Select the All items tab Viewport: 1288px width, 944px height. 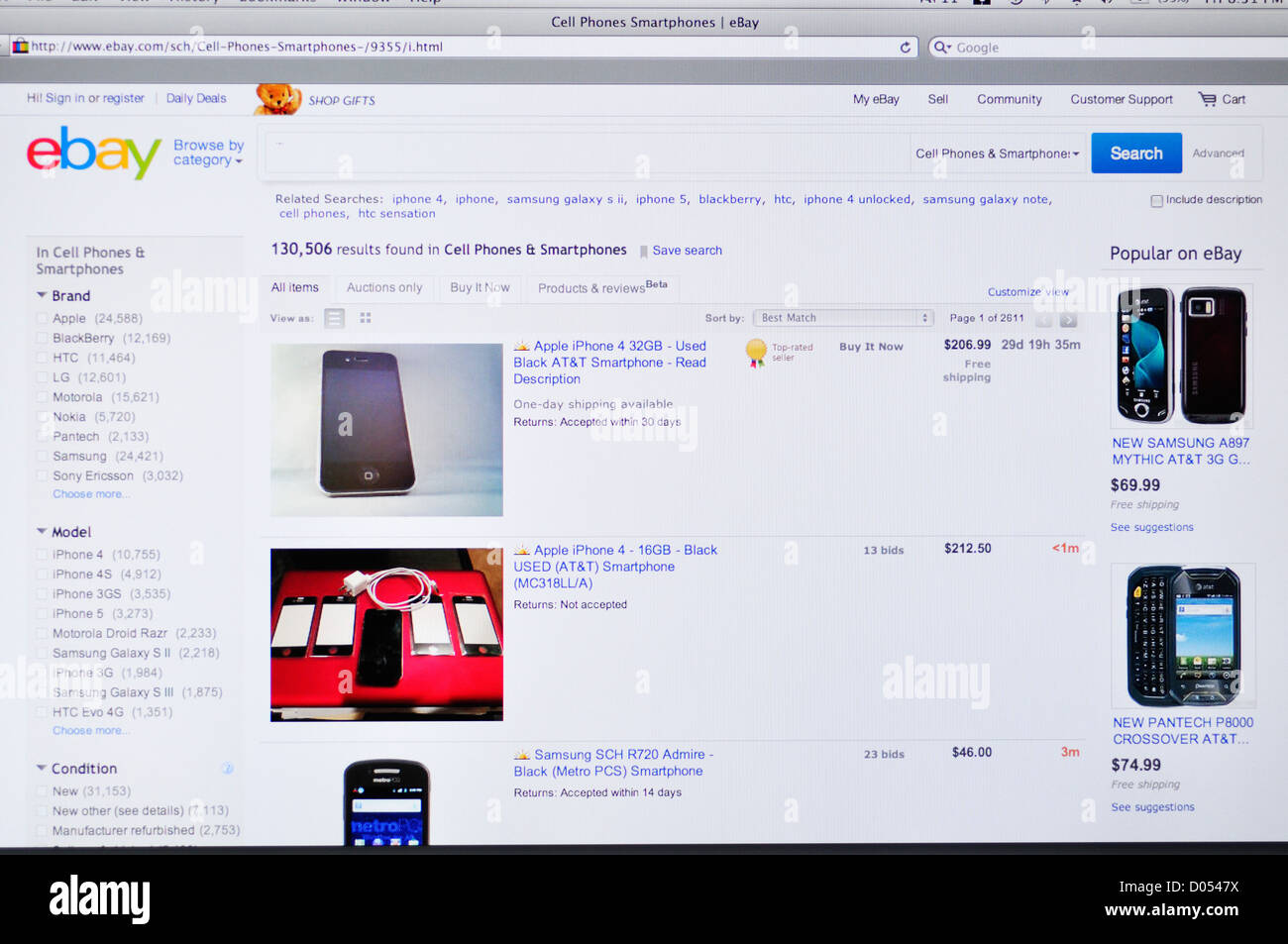click(295, 287)
